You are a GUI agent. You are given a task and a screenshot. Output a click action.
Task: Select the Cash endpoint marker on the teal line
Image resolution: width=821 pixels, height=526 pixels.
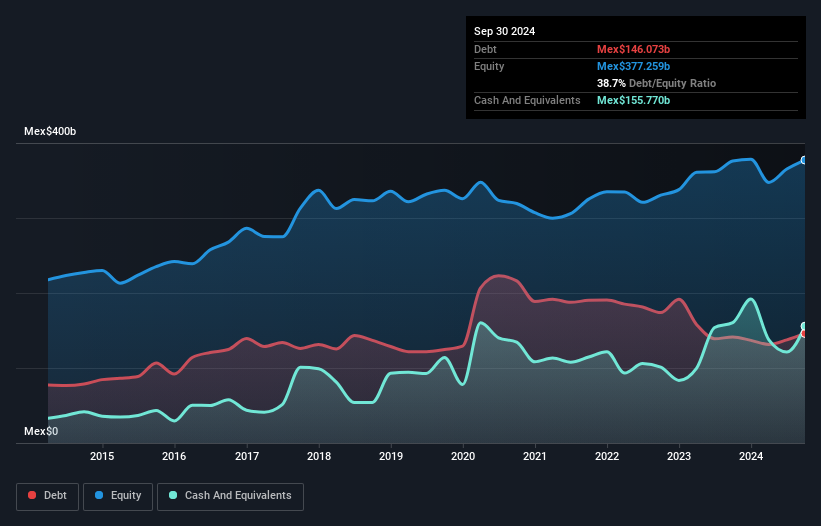[x=804, y=326]
